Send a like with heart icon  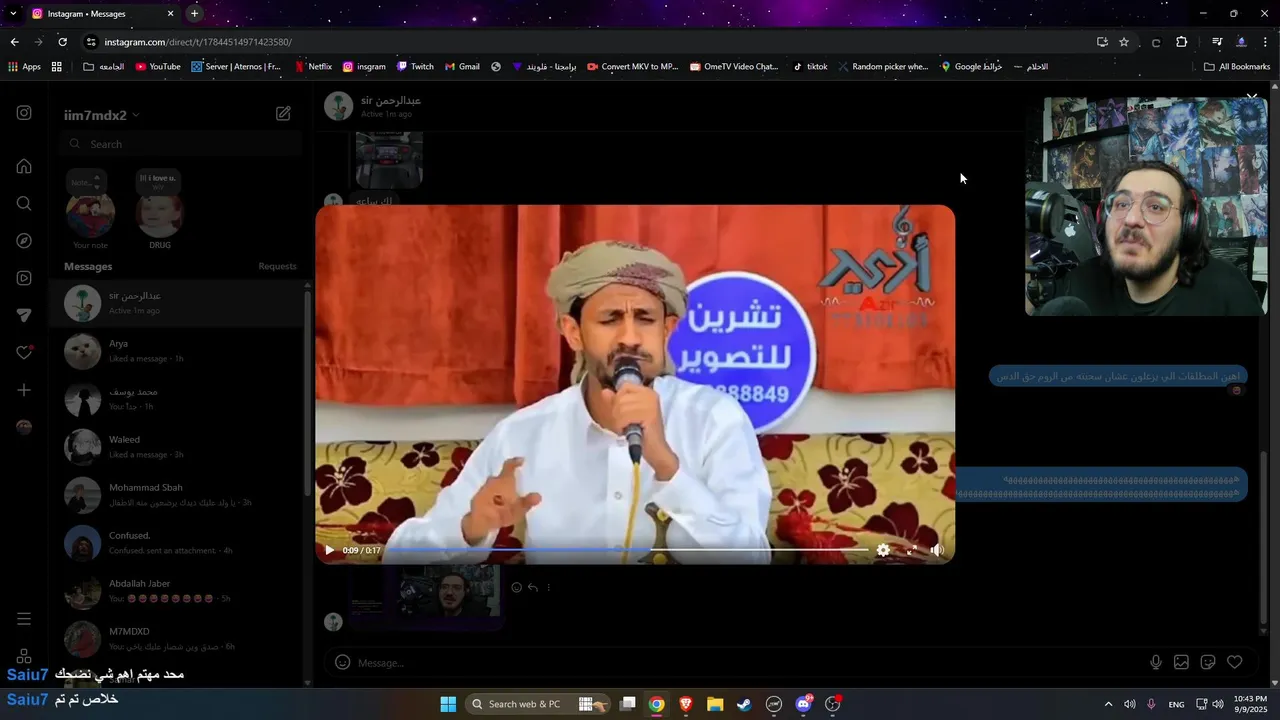tap(1234, 662)
